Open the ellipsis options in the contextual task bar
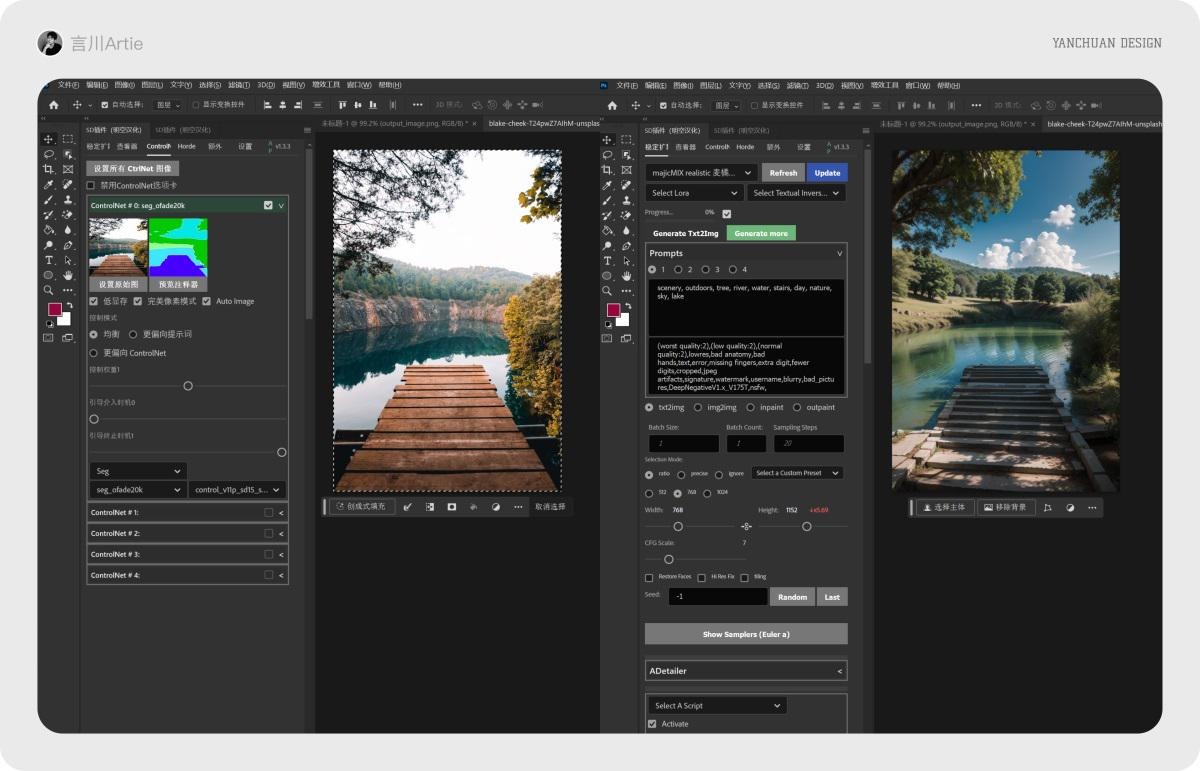The width and height of the screenshot is (1200, 771). tap(519, 507)
